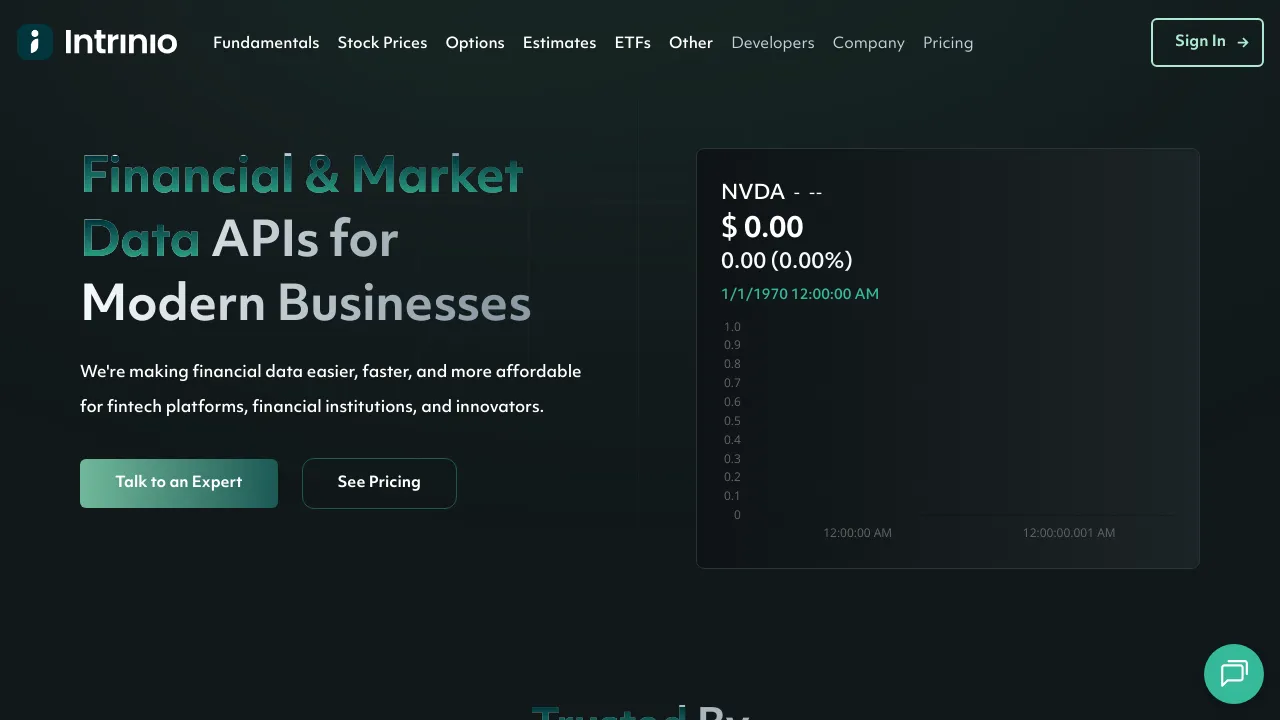
Task: Select the NVDA ticker label
Action: pos(753,192)
